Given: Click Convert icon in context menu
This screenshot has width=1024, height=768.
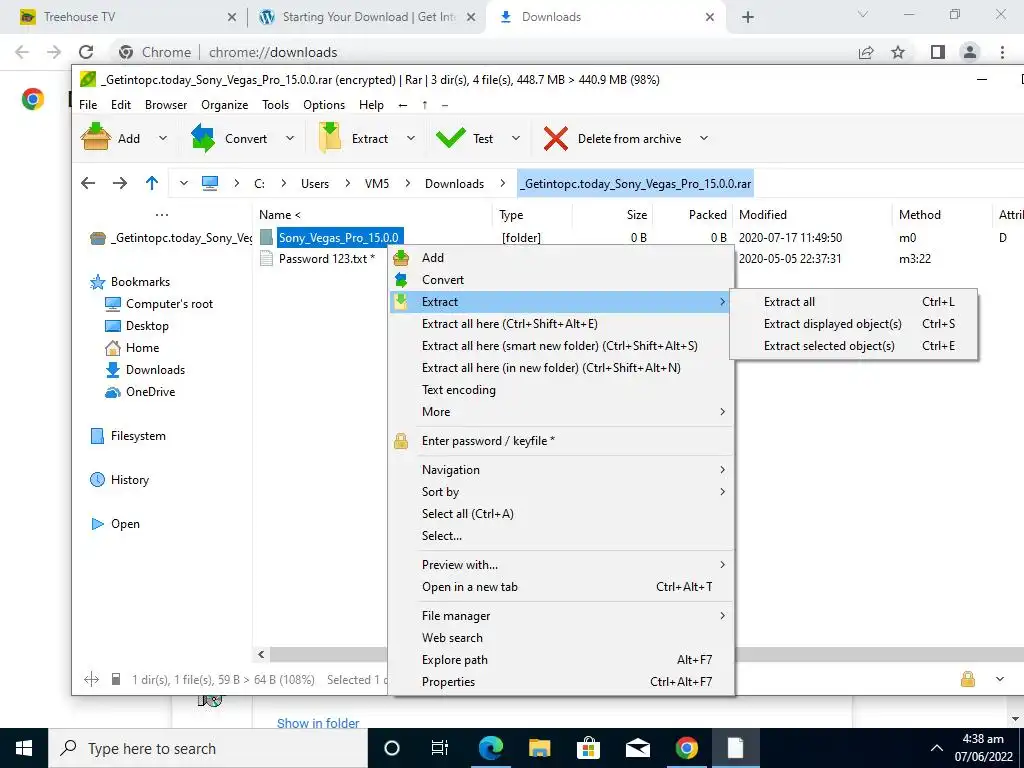Looking at the screenshot, I should (401, 280).
